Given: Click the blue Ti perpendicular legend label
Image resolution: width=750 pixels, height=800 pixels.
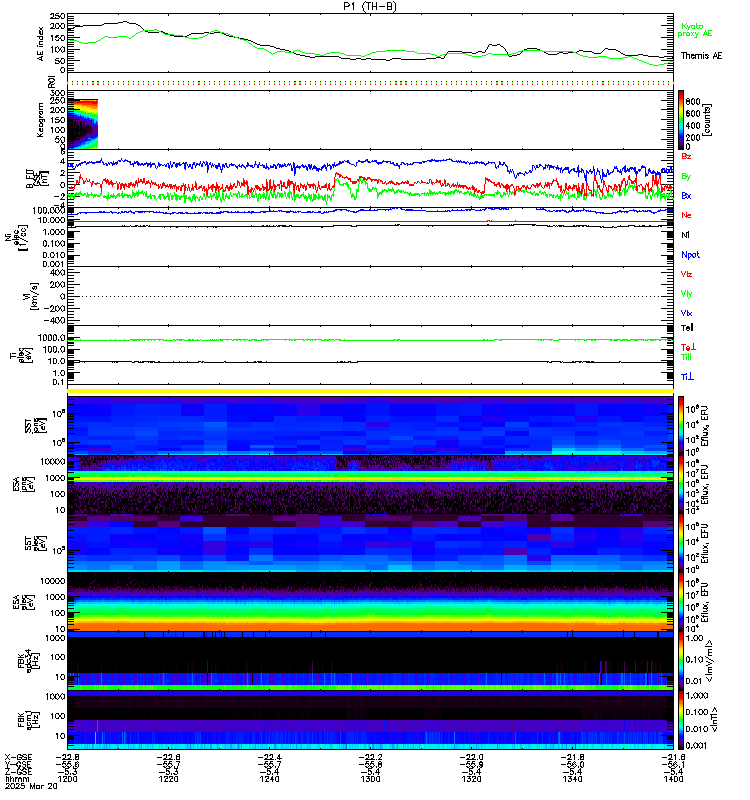Looking at the screenshot, I should click(x=687, y=377).
